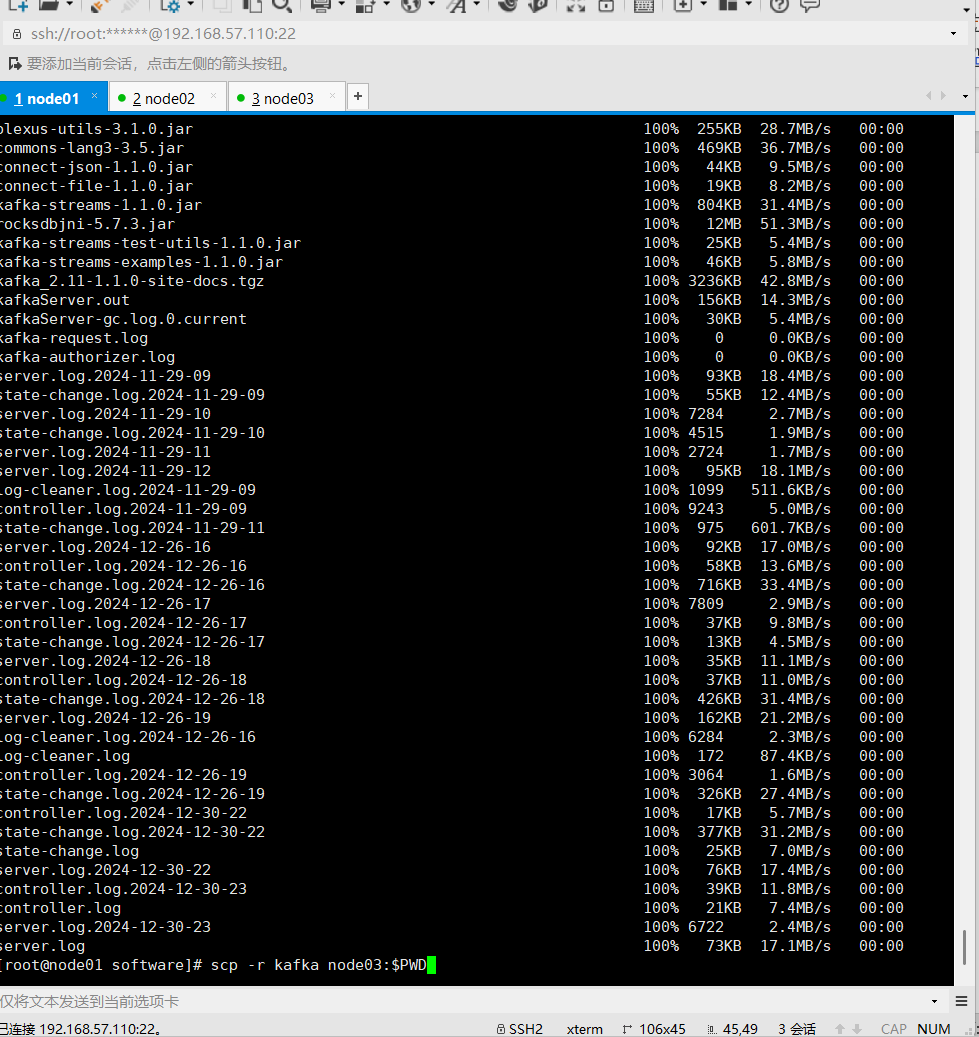Image resolution: width=979 pixels, height=1037 pixels.
Task: Click the add-current-session arrow icon
Action: pos(15,63)
